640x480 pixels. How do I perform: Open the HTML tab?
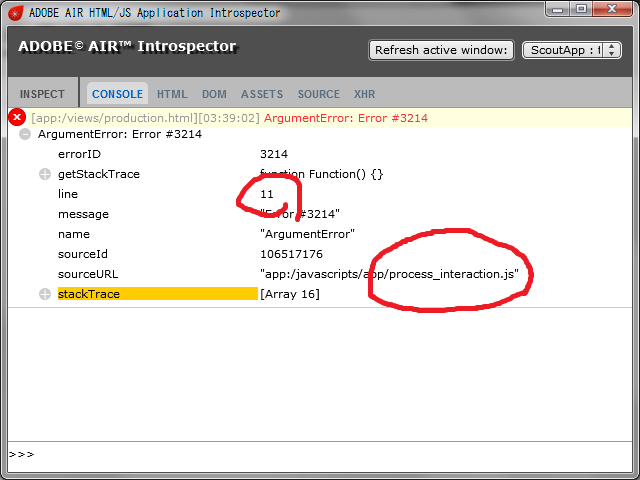172,94
